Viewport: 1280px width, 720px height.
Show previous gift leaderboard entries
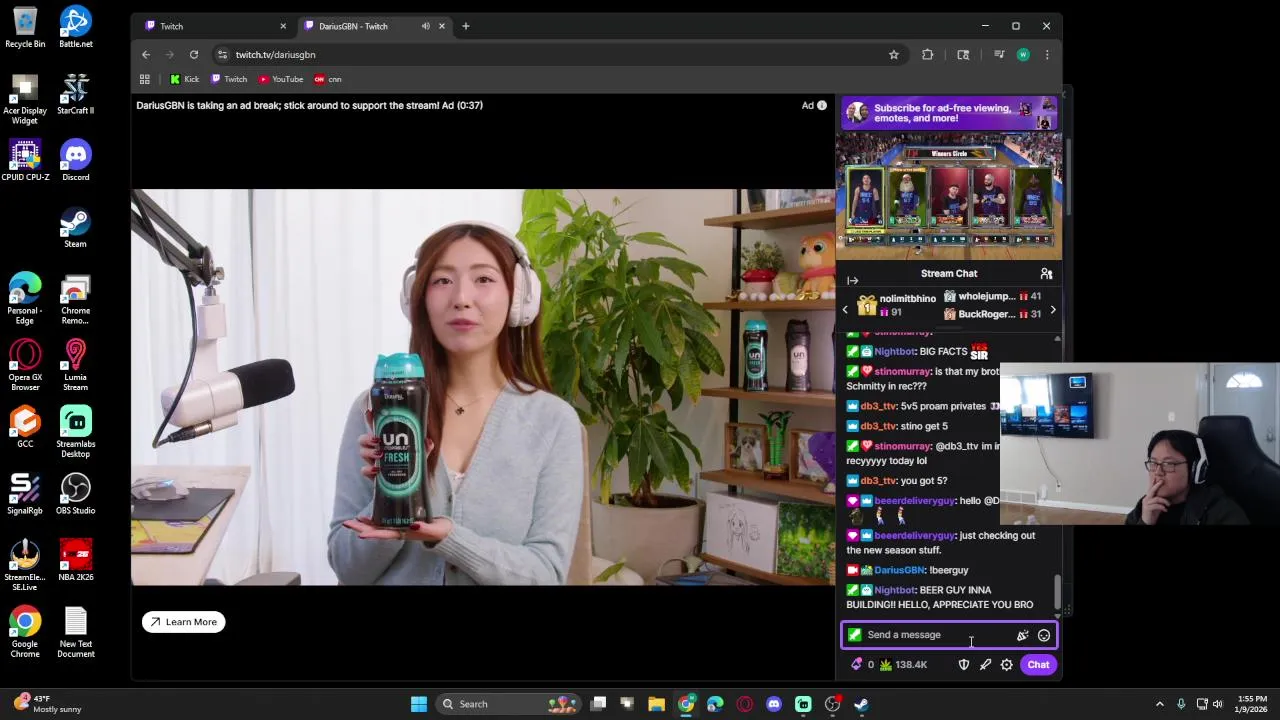[845, 310]
